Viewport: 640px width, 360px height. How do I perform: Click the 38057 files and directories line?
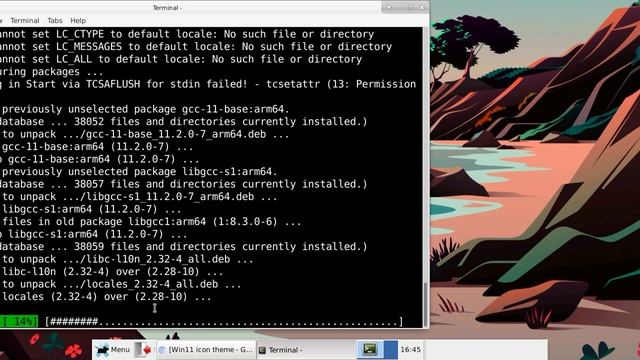point(184,184)
